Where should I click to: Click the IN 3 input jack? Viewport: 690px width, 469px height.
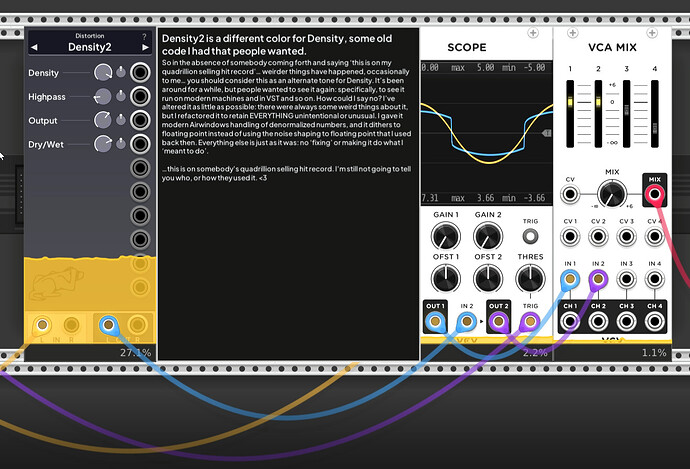point(626,279)
